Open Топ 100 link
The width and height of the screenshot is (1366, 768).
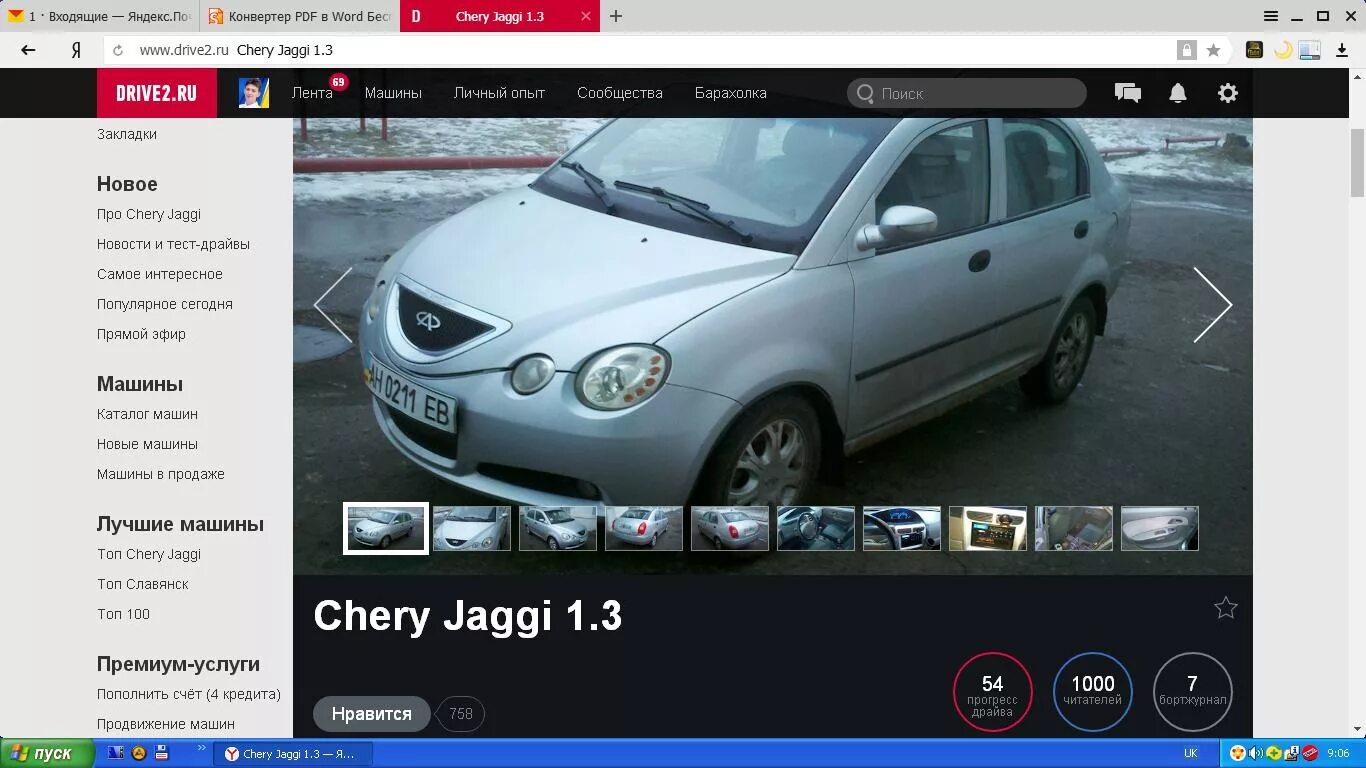[x=123, y=614]
